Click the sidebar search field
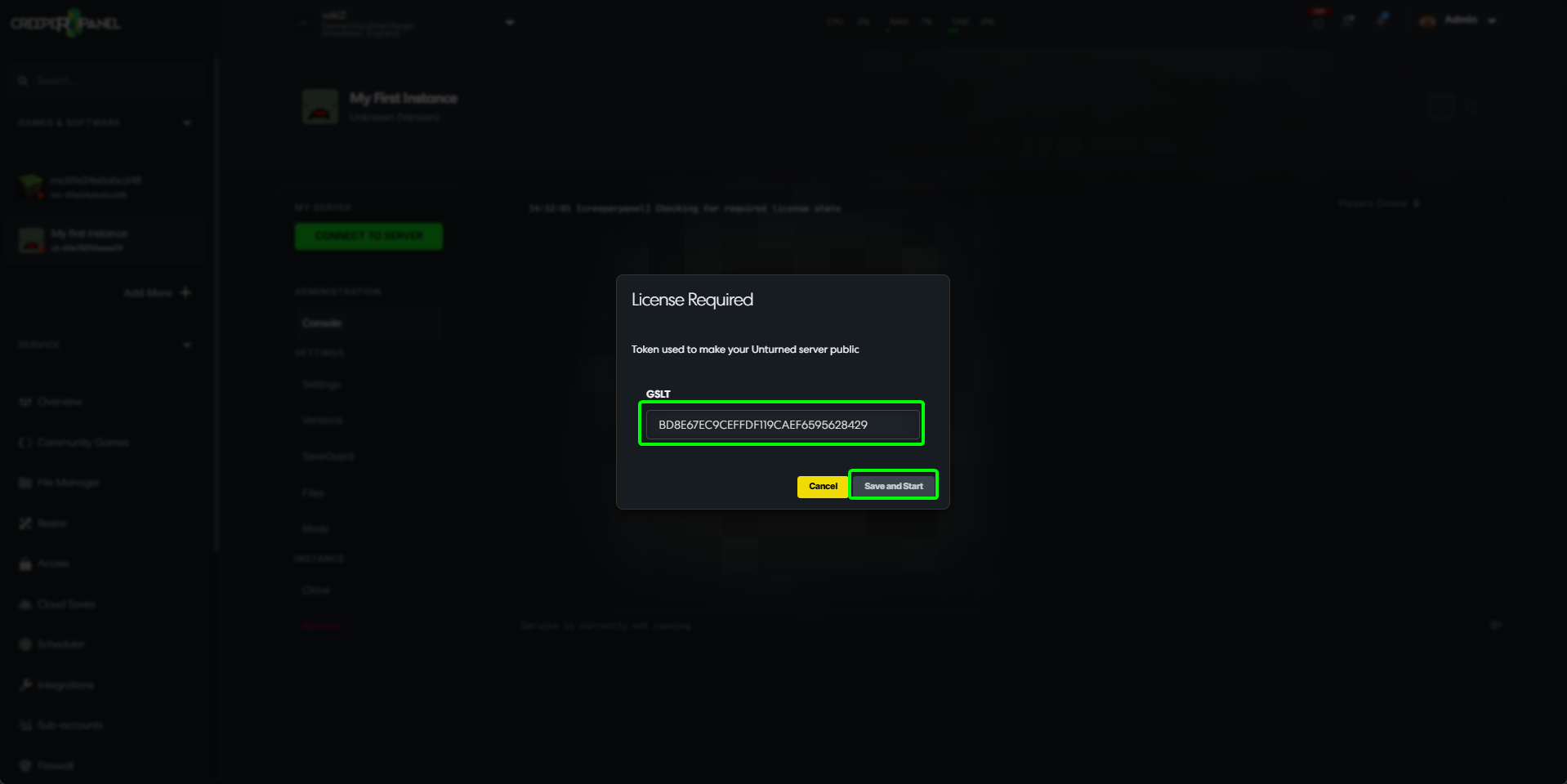 pos(106,81)
